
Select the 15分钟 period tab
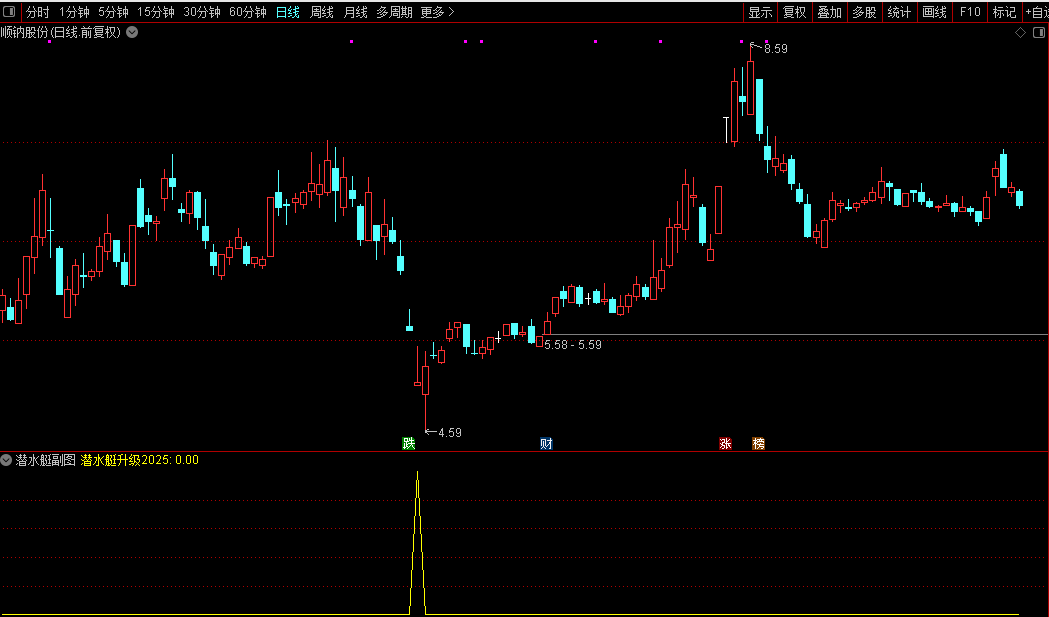coord(156,12)
